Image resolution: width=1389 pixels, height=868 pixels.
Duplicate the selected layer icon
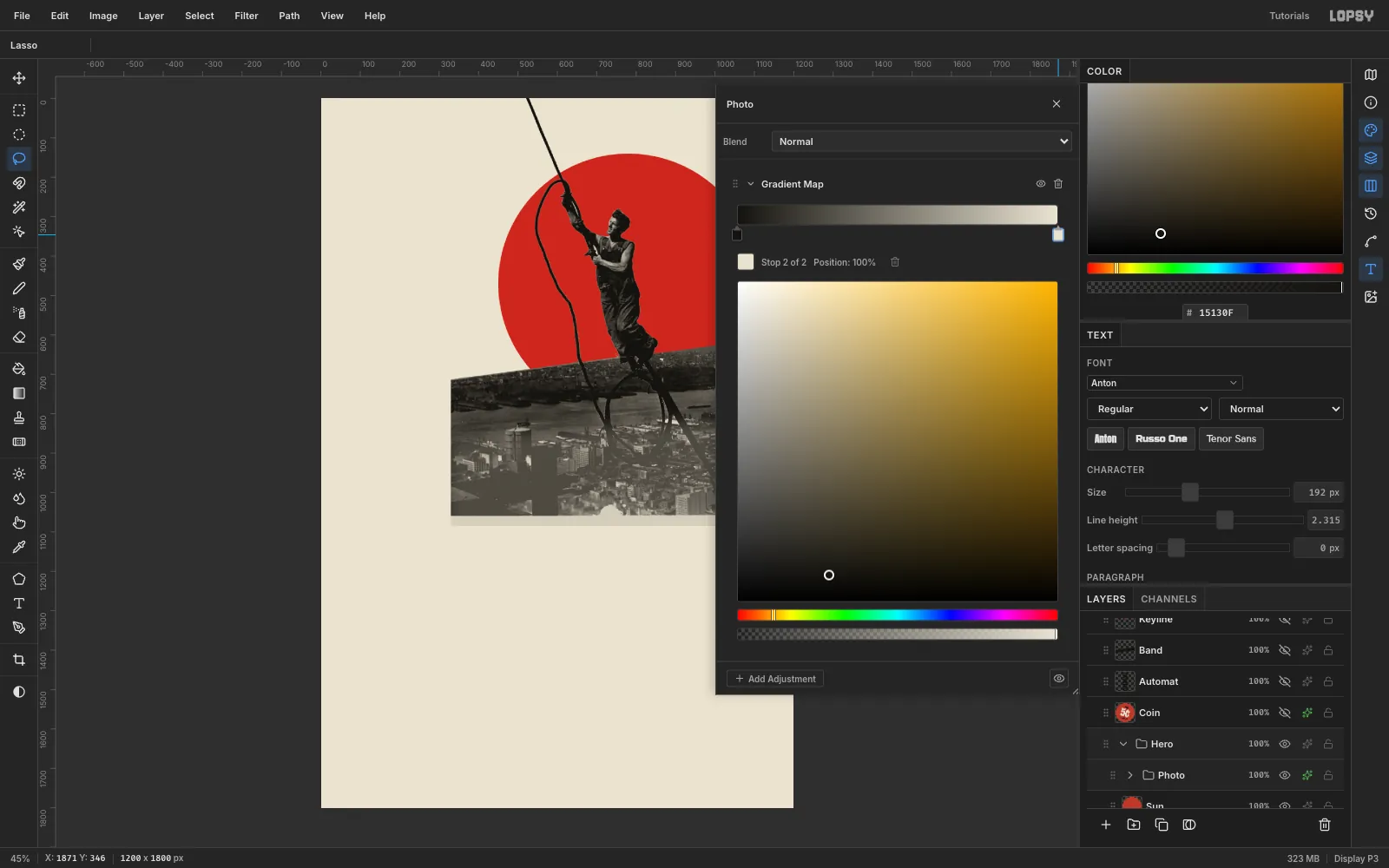coord(1162,825)
